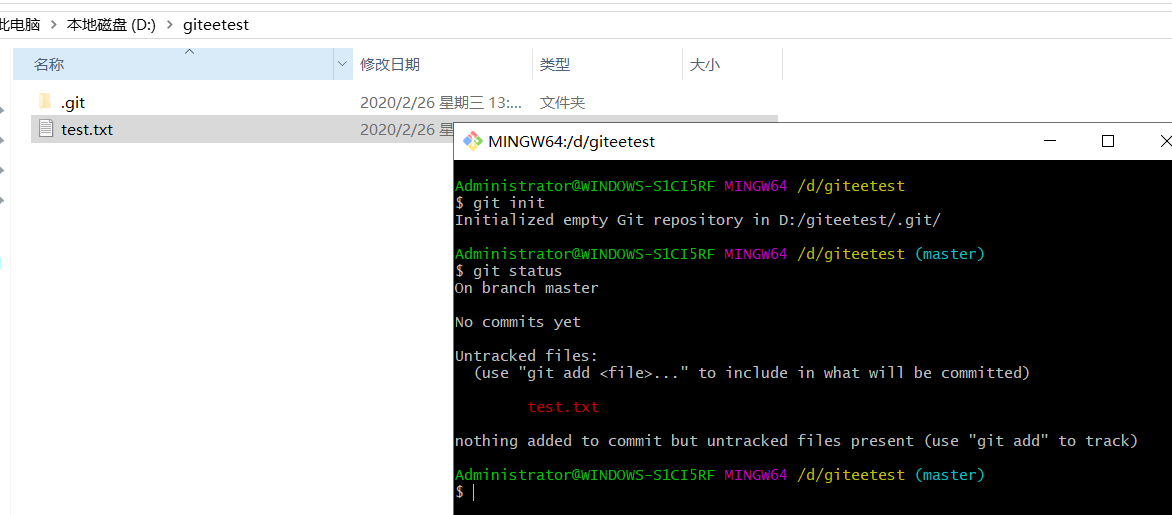Click the "$ git status" command line

point(508,271)
